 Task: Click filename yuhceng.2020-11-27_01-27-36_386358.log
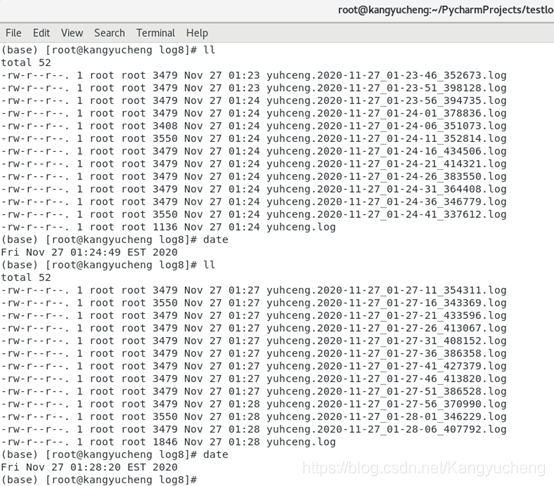(386, 354)
